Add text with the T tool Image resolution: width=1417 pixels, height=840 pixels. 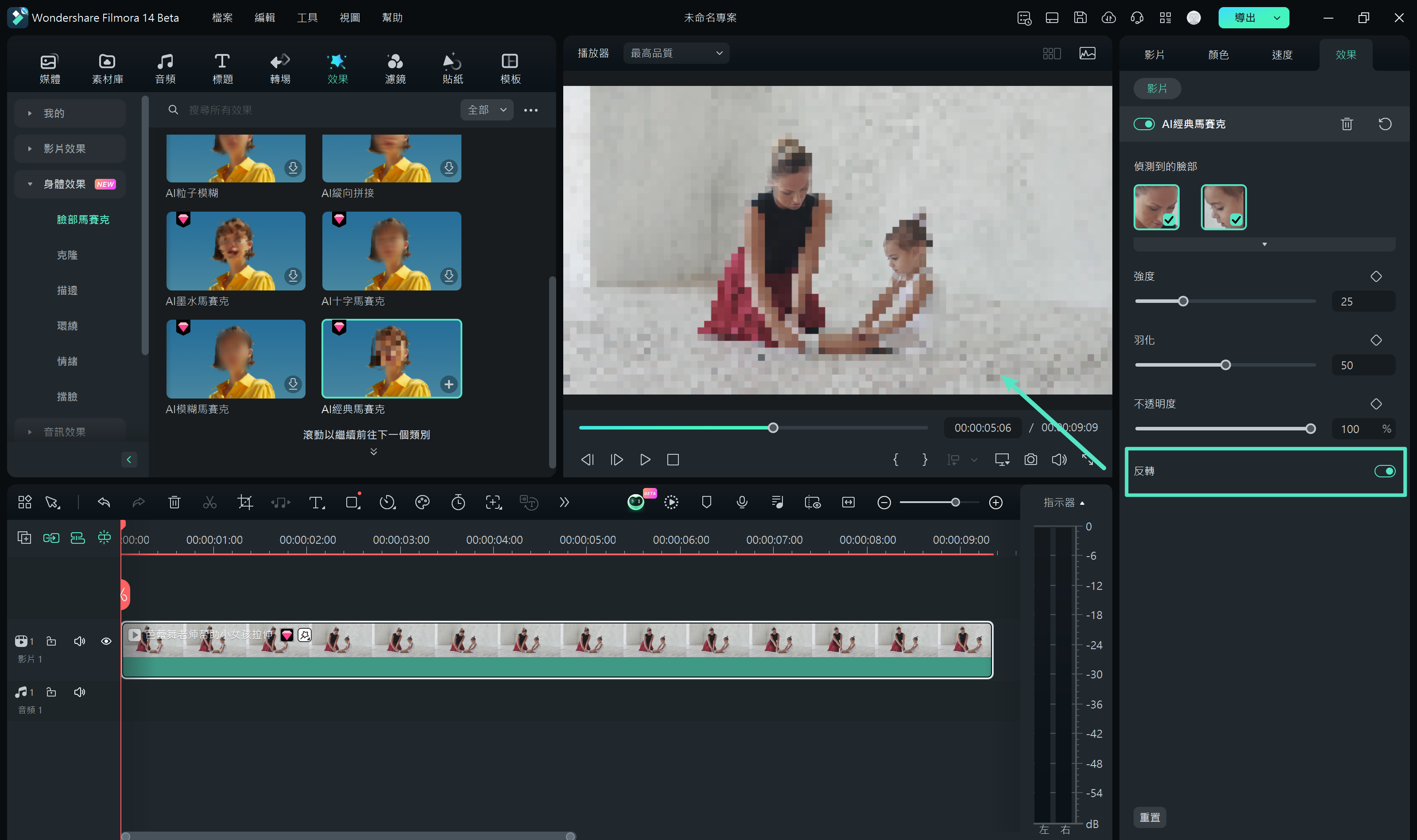(316, 502)
